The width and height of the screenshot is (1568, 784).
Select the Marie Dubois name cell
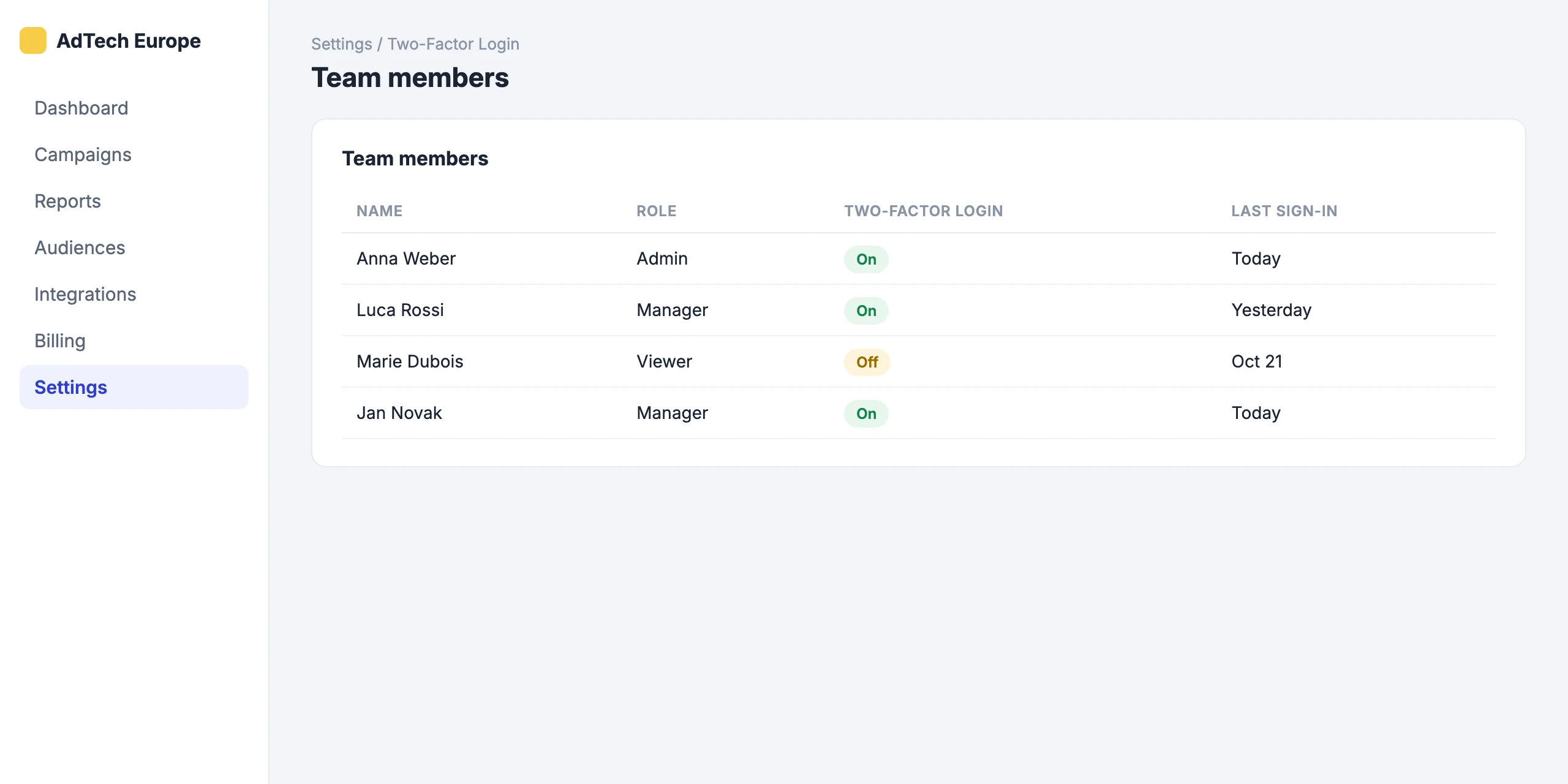[410, 361]
